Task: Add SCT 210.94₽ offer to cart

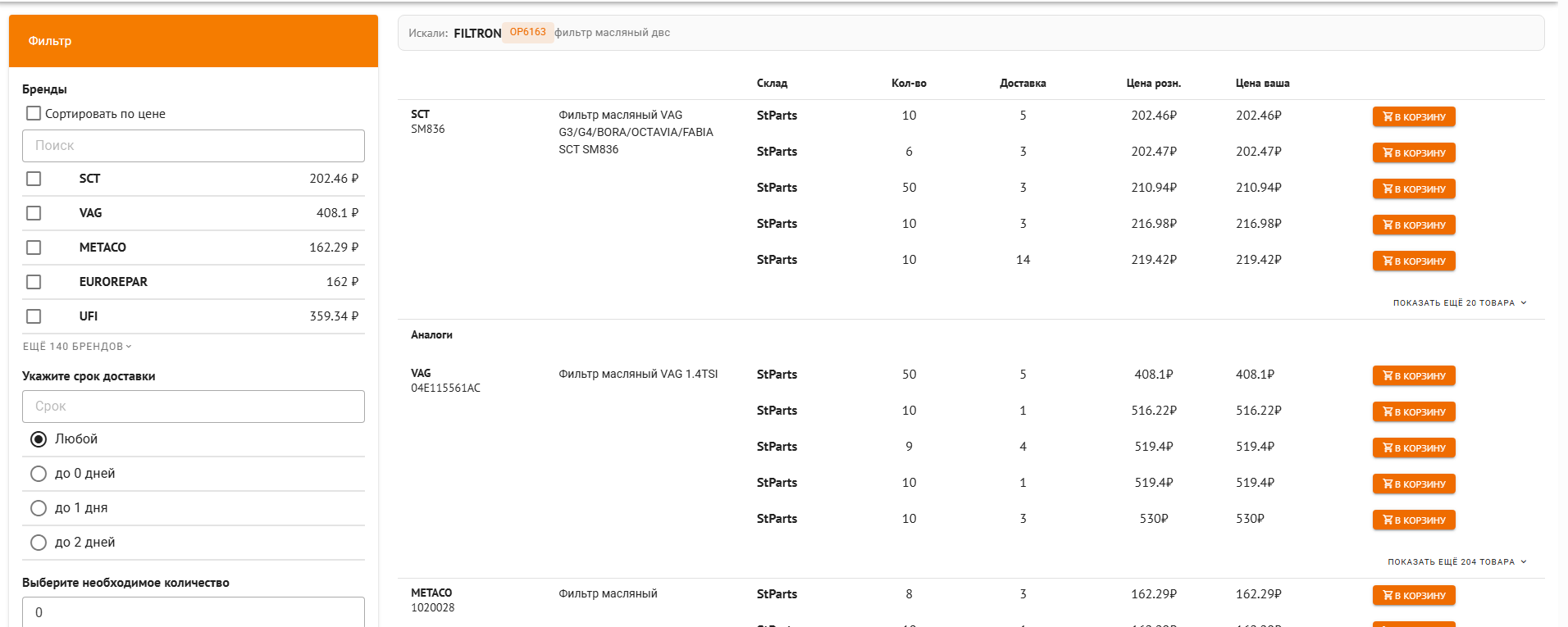Action: 1414,189
